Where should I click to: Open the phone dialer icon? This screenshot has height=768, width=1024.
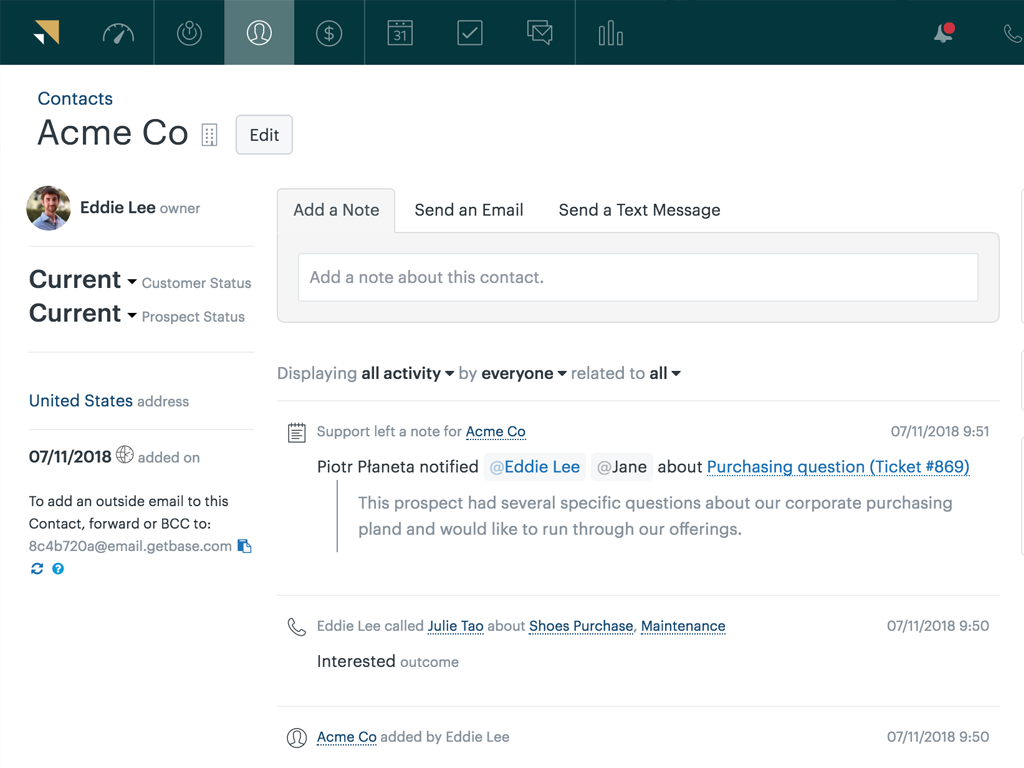coord(1012,32)
